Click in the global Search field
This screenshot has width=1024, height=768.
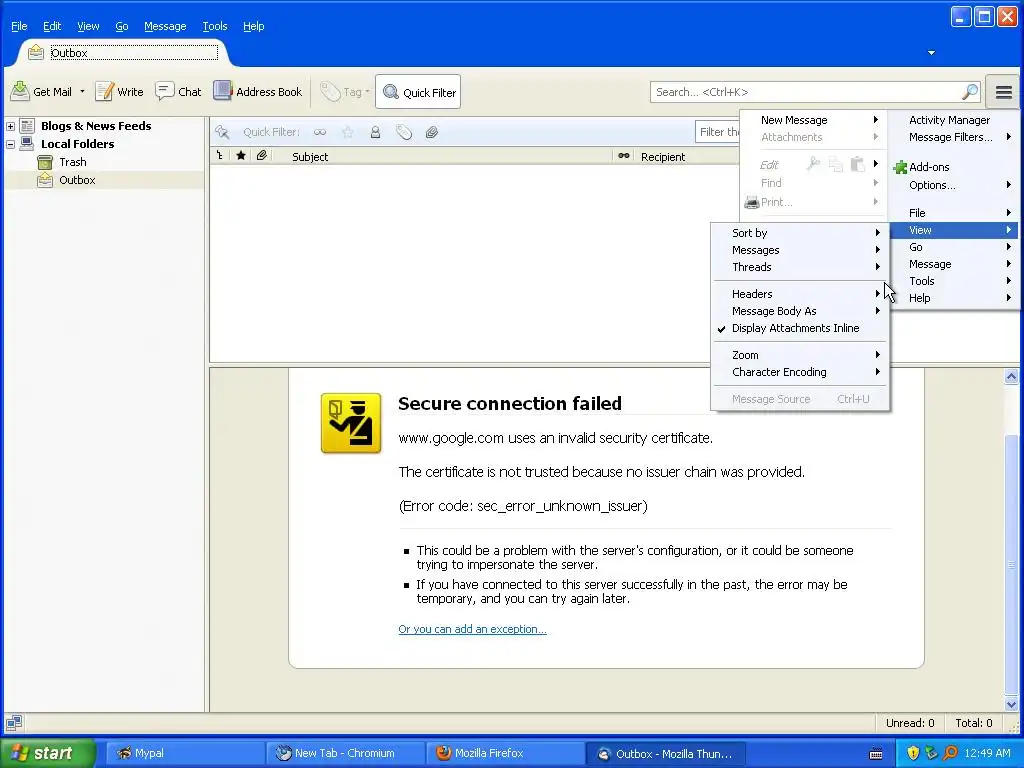[807, 92]
